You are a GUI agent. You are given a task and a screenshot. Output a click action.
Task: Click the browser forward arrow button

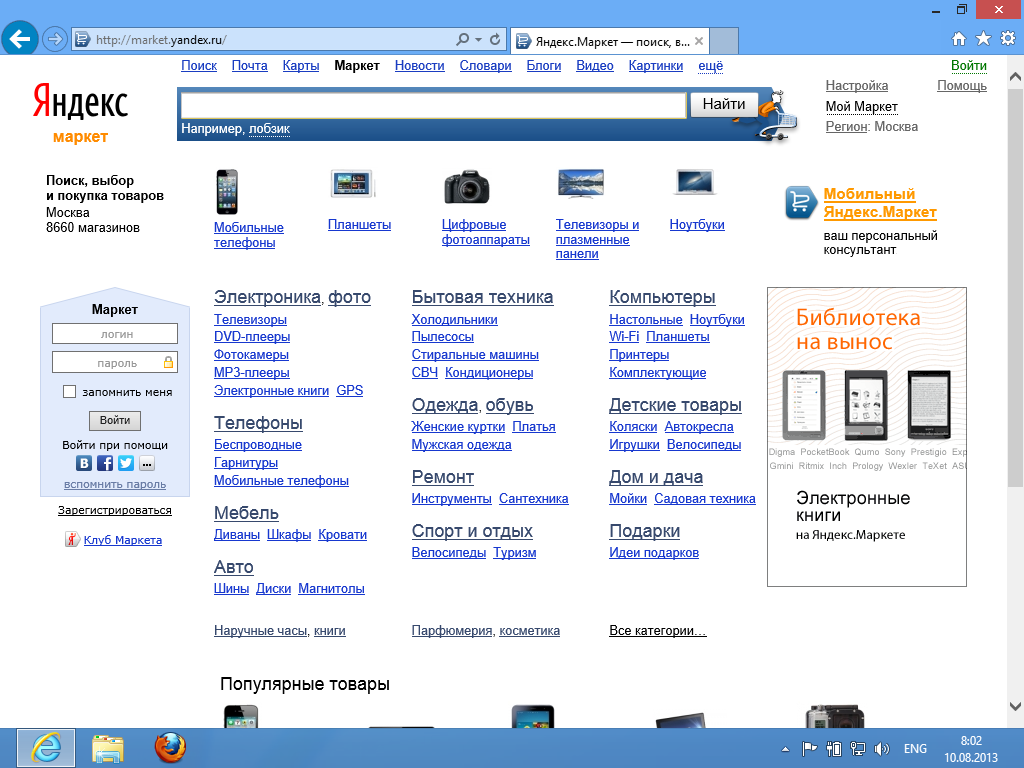click(x=55, y=39)
